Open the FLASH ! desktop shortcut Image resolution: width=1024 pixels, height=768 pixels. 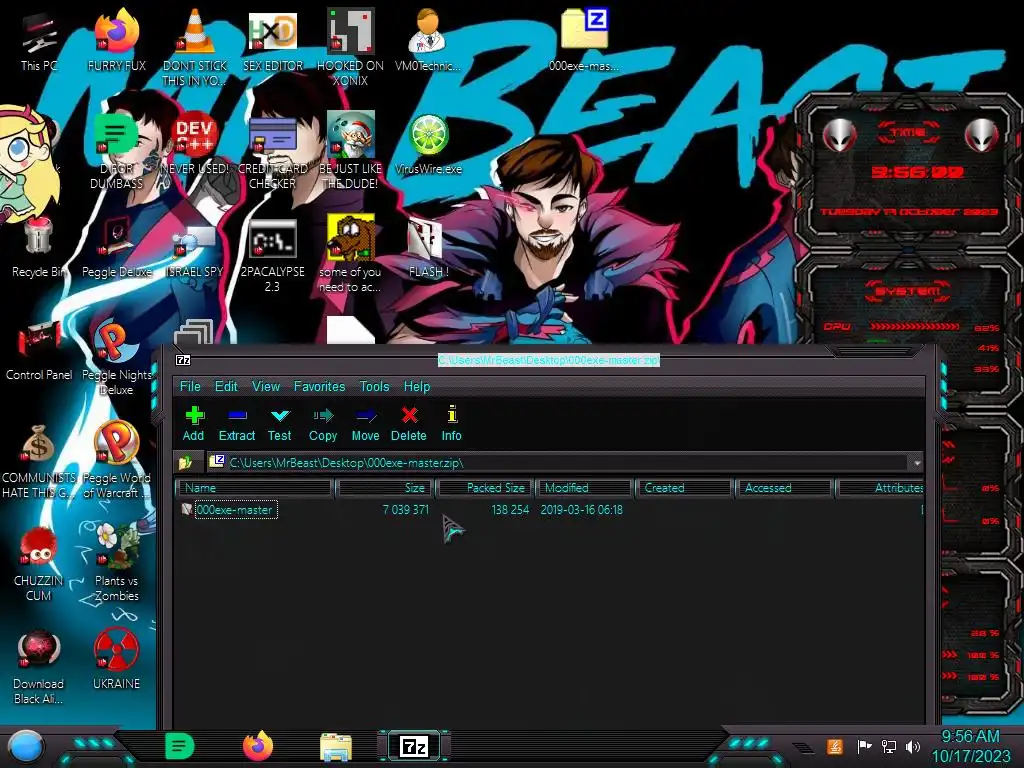pos(428,248)
